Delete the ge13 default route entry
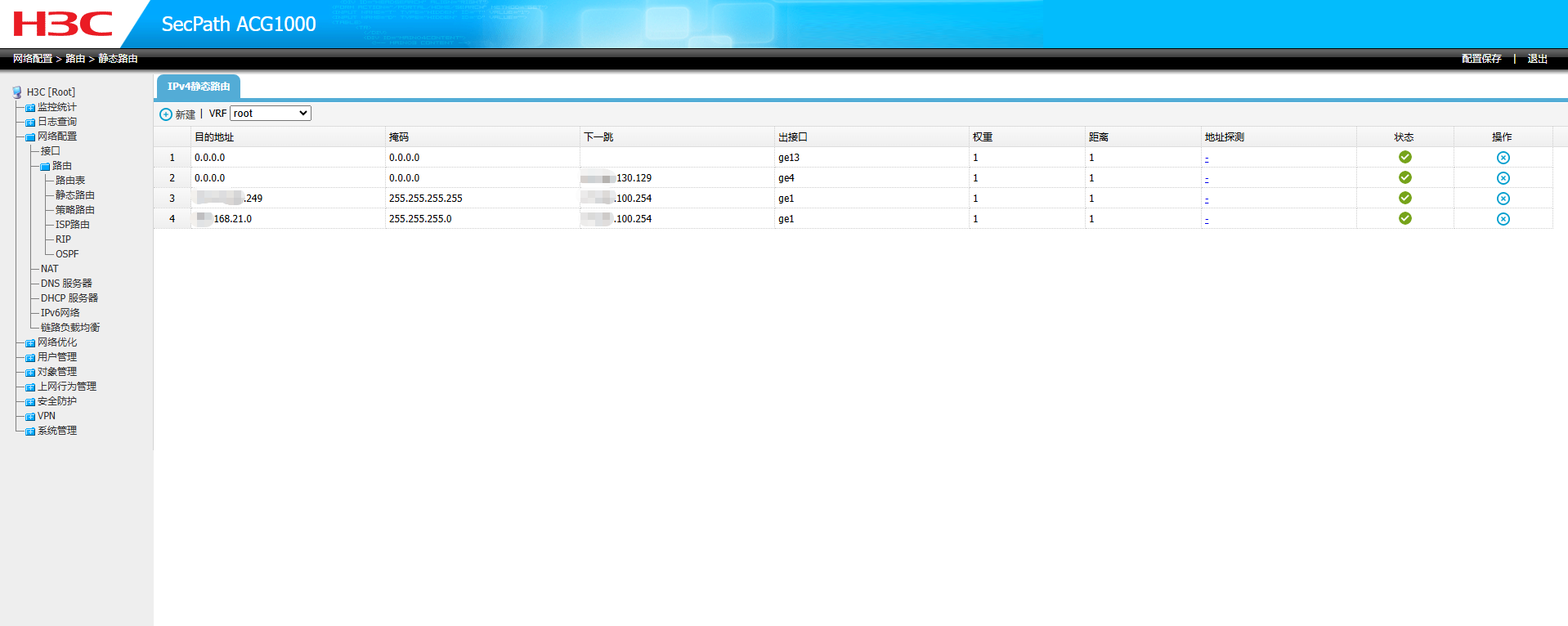The image size is (1568, 626). coord(1503,158)
